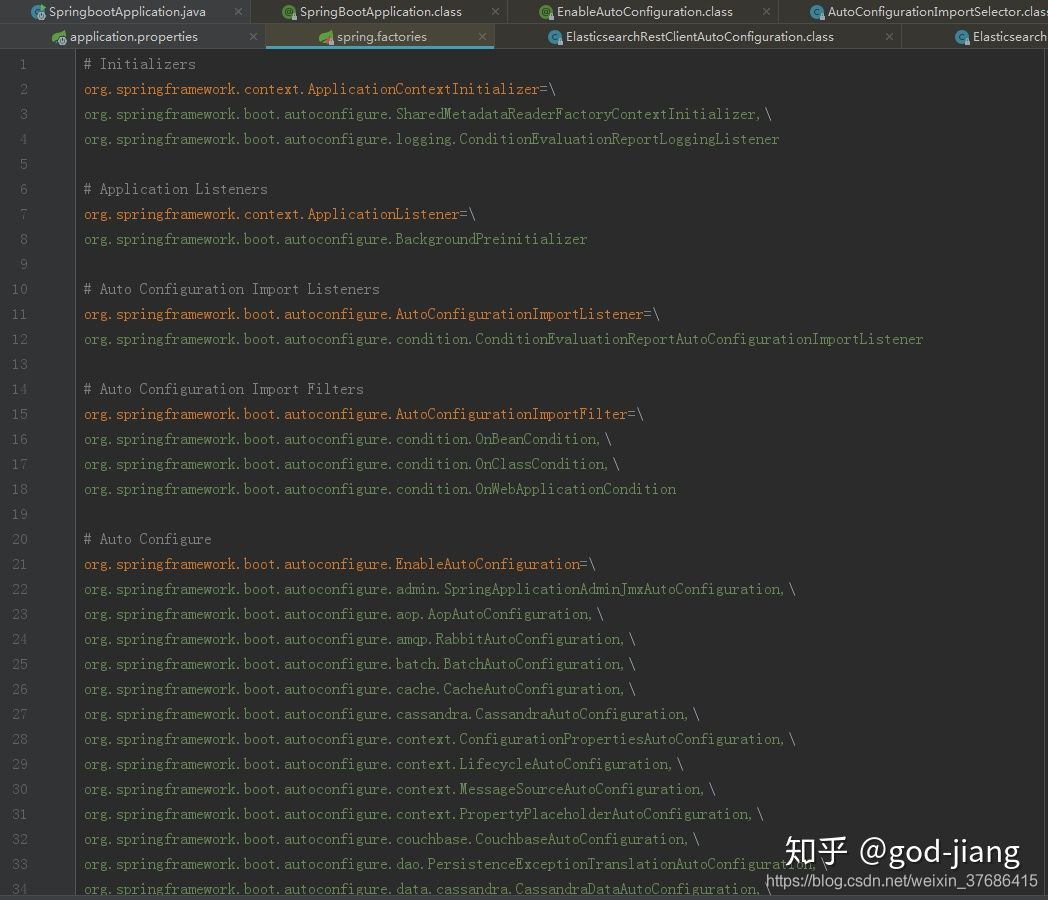The image size is (1048, 900).
Task: Click the SpringBootApplication.class file icon
Action: click(x=289, y=12)
